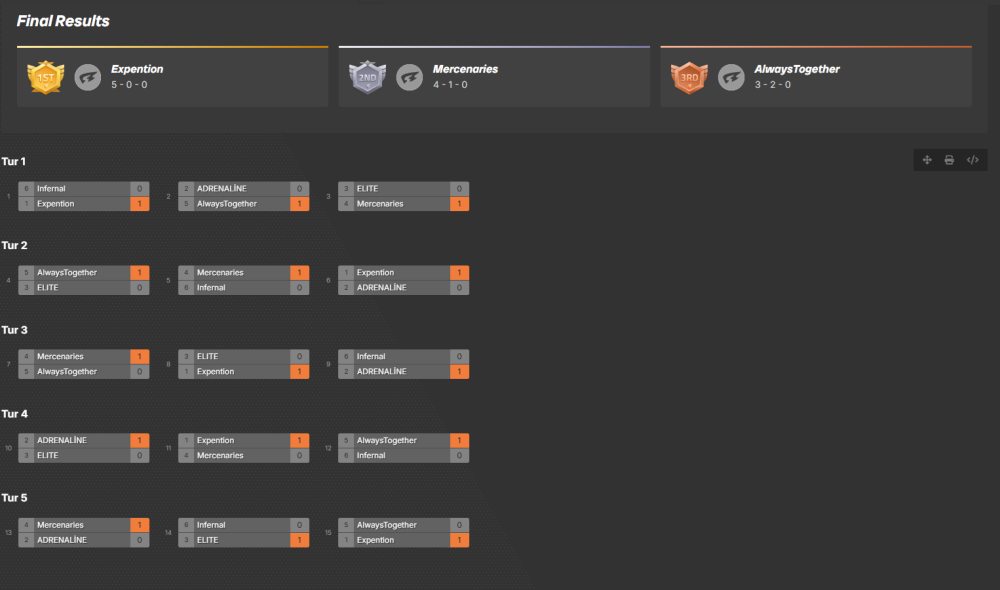Click the bronze 3RD place badge
The height and width of the screenshot is (590, 1000).
[689, 77]
